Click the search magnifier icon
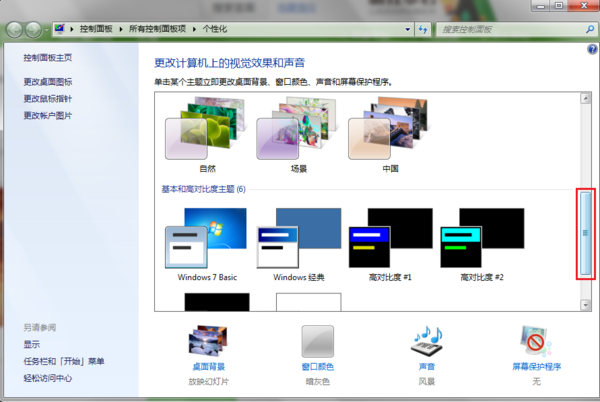600x402 pixels. pyautogui.click(x=590, y=29)
